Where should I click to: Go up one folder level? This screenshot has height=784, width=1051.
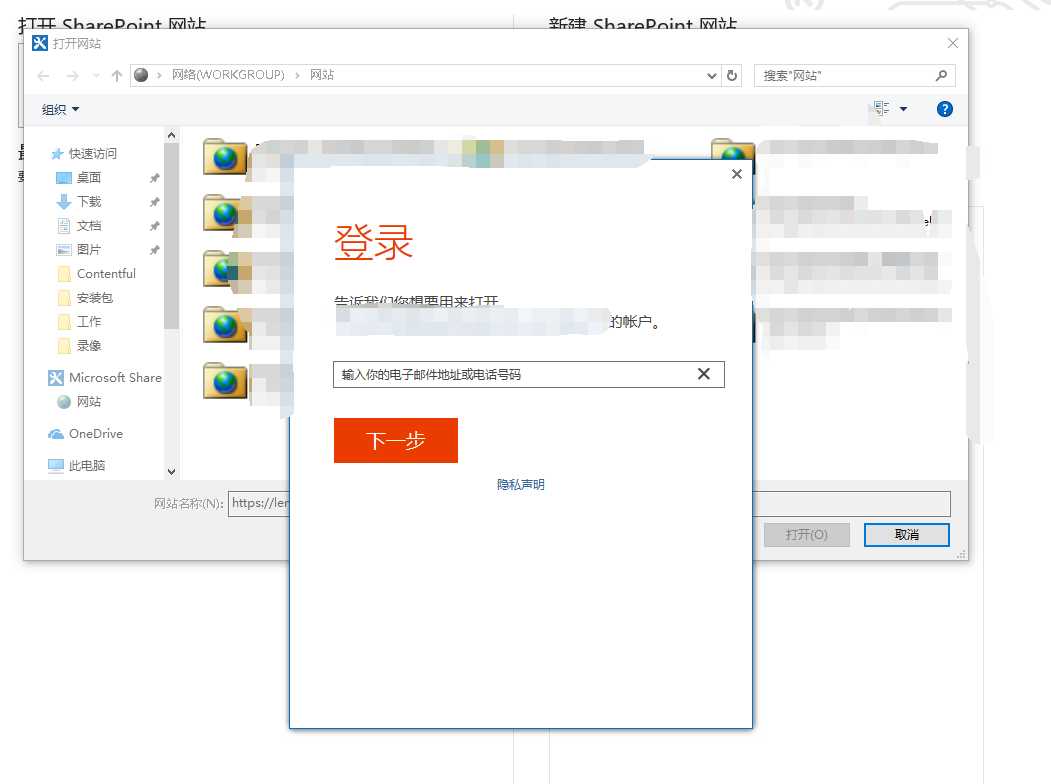(117, 76)
